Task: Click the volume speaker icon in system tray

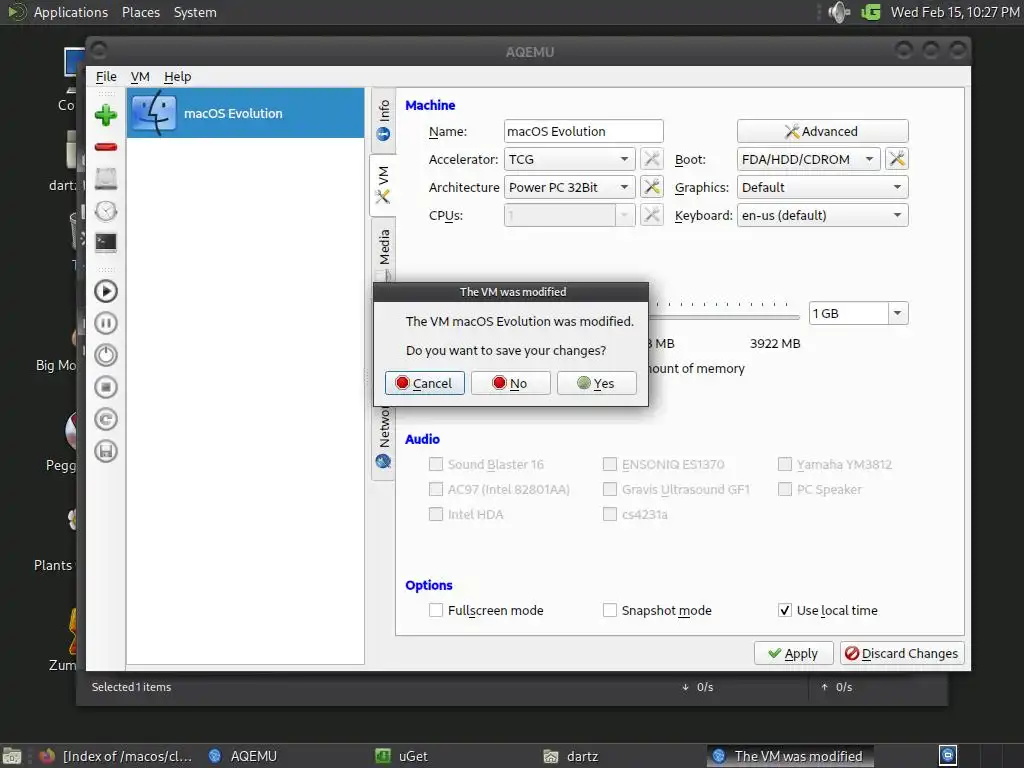Action: pos(839,12)
